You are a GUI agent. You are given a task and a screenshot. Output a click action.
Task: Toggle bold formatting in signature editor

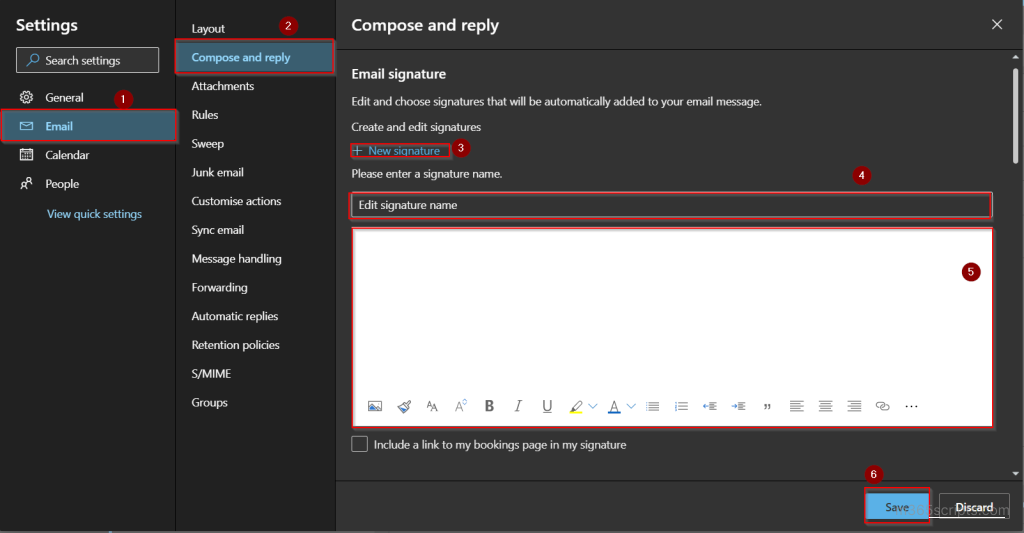489,406
